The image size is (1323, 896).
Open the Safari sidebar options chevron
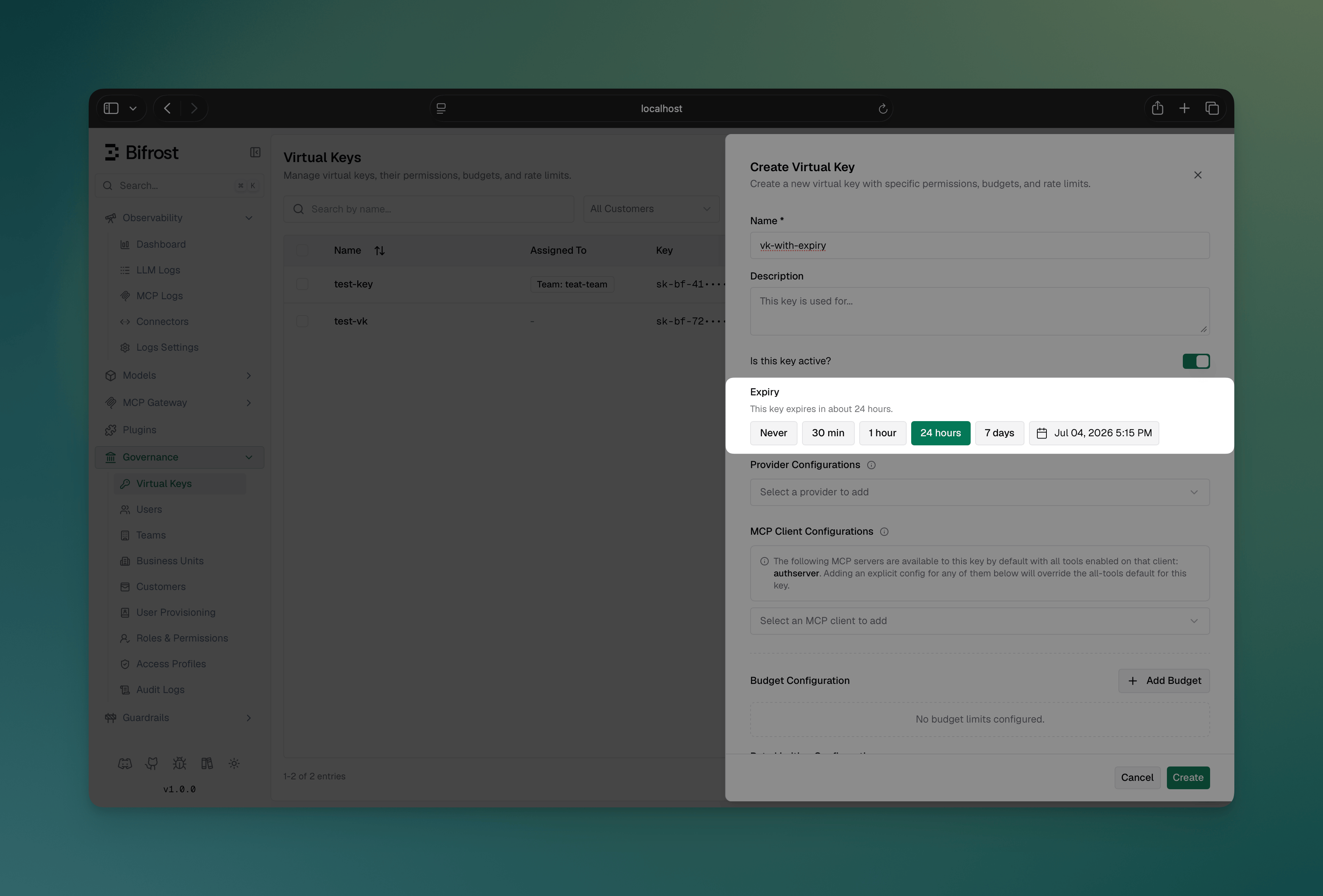tap(133, 109)
